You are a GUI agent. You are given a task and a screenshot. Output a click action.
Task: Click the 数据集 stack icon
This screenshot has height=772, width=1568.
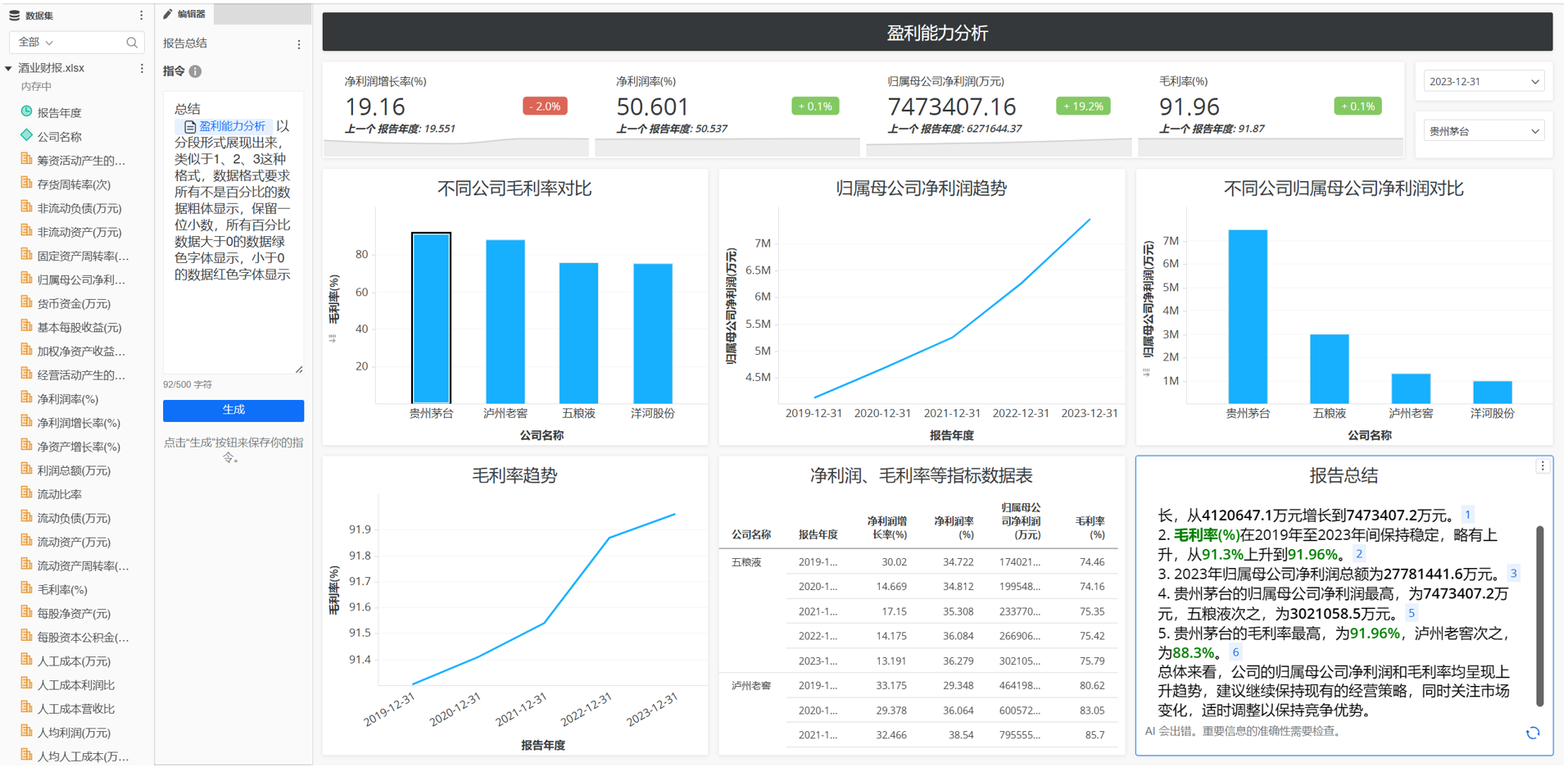pos(14,16)
